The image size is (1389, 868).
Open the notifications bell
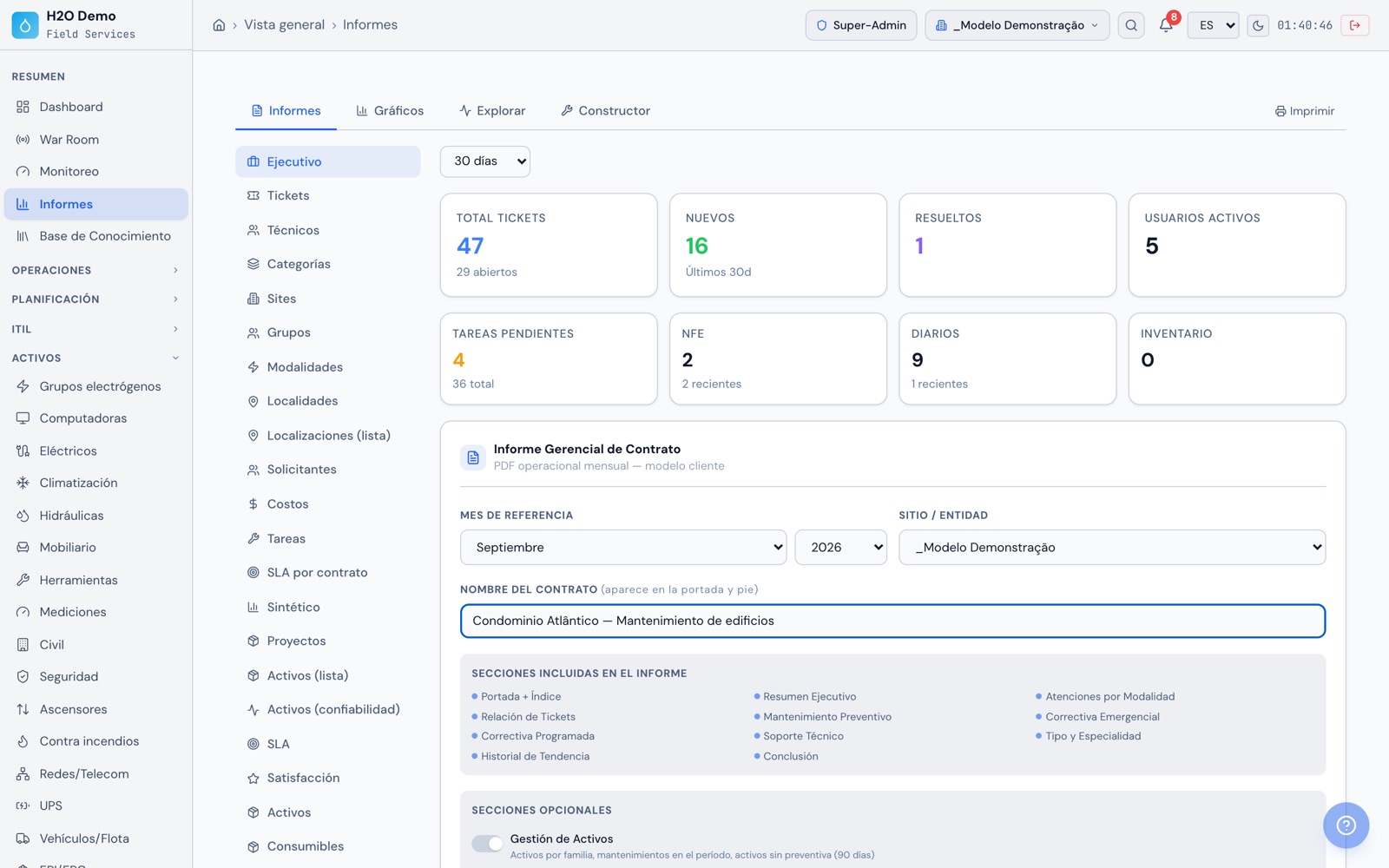click(x=1166, y=25)
